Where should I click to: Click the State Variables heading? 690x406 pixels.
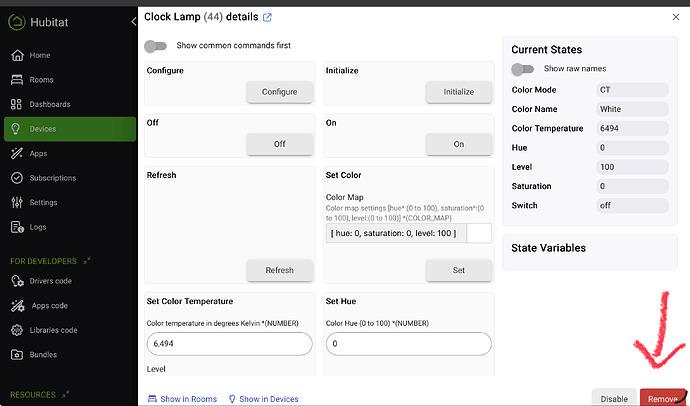point(548,248)
